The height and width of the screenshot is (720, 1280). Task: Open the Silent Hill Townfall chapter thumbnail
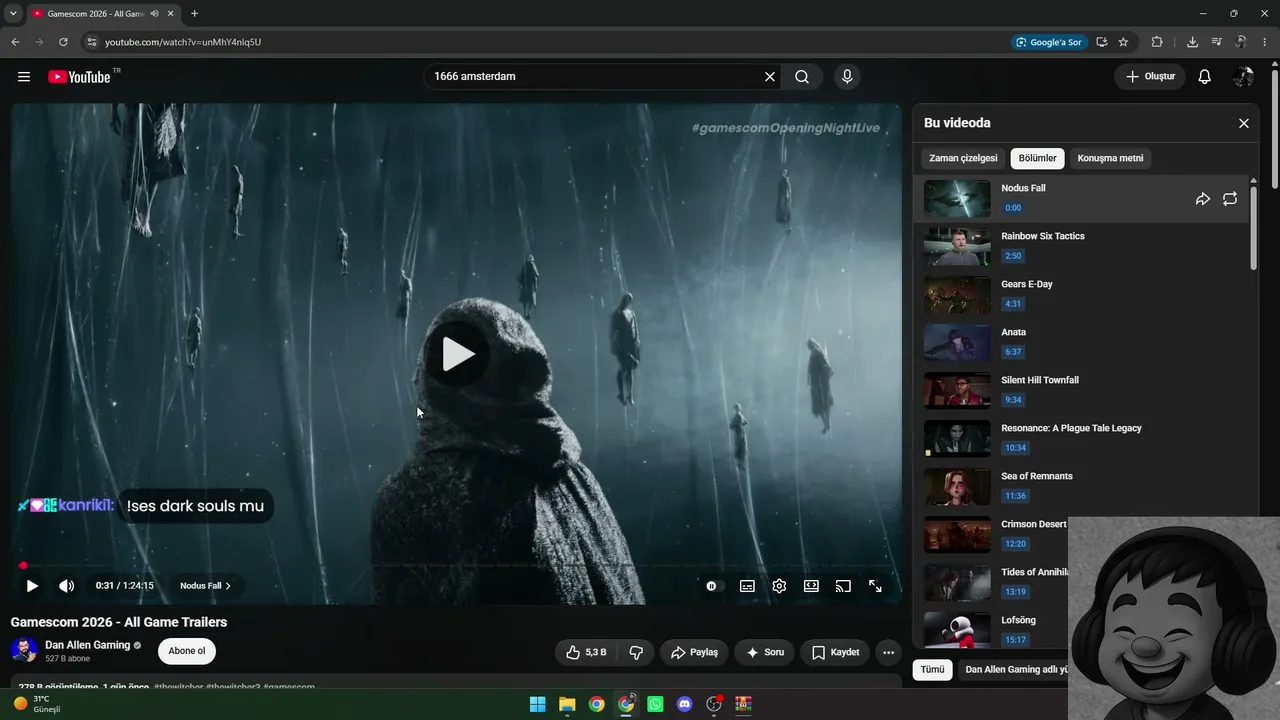957,390
